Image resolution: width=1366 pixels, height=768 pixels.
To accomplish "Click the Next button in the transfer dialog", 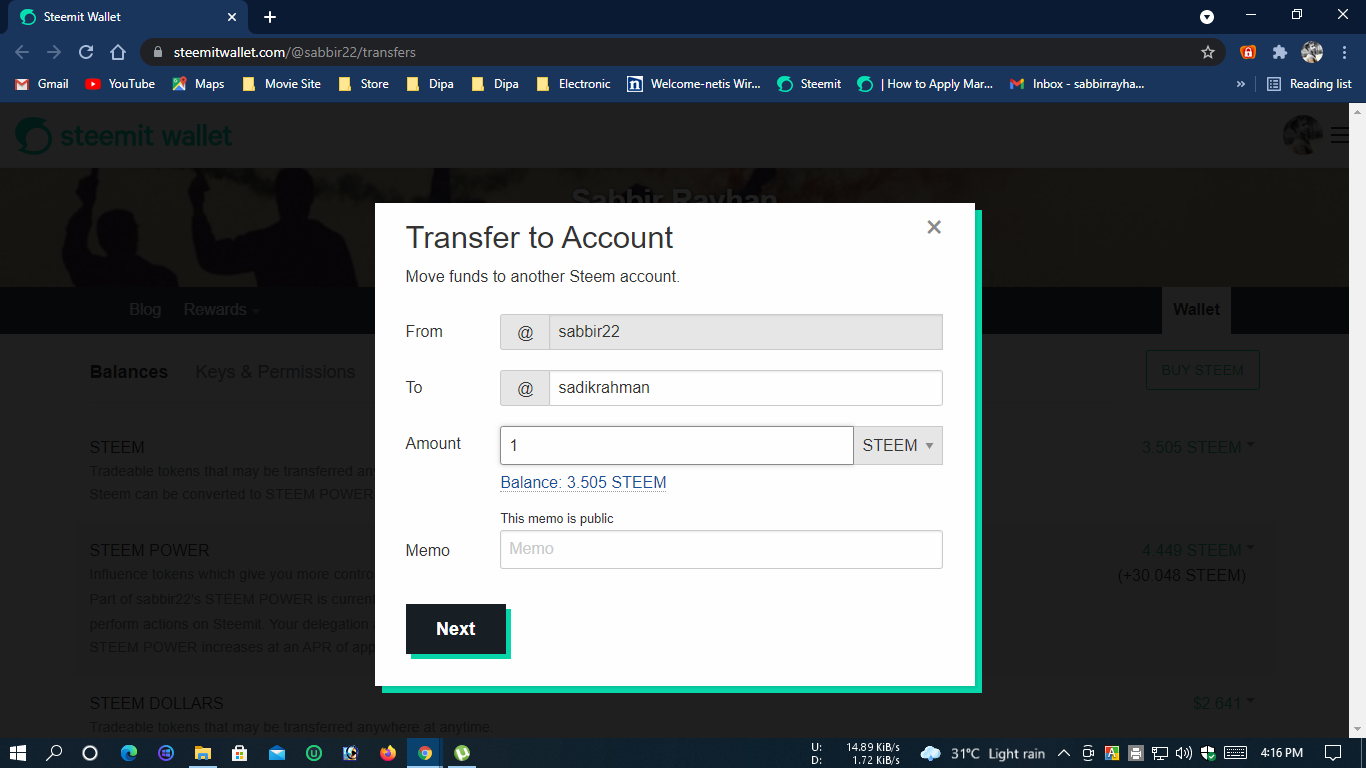I will pos(456,629).
